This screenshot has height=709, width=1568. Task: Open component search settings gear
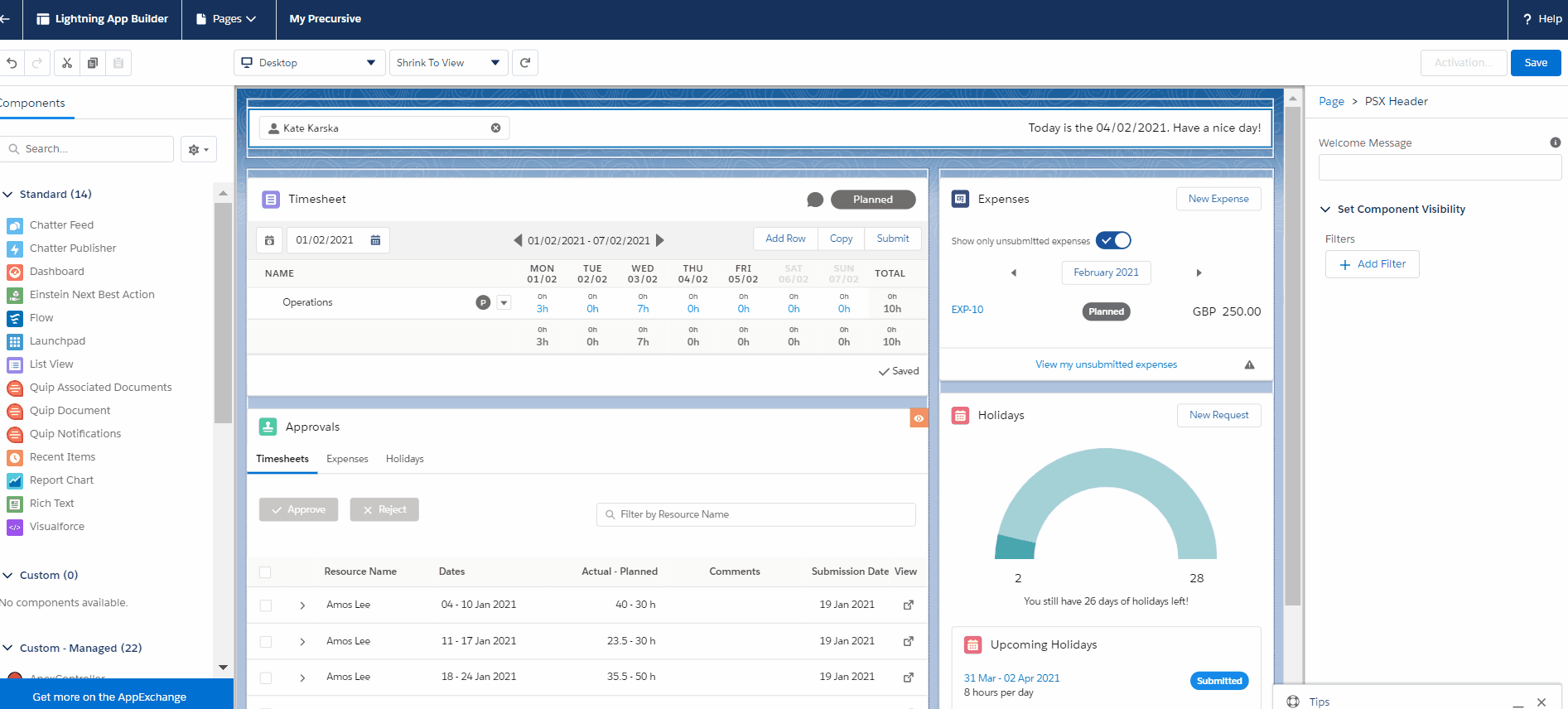pos(199,149)
